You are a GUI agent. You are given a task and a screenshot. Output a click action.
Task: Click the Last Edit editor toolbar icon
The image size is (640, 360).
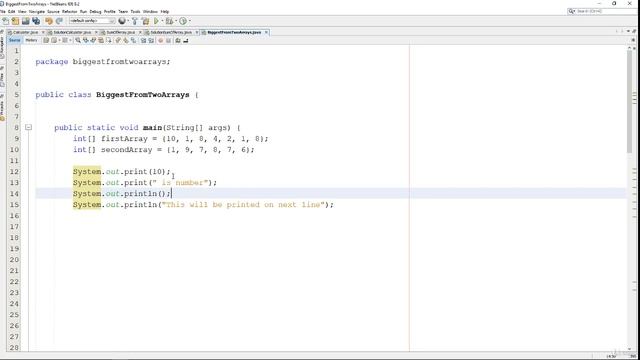coord(45,40)
